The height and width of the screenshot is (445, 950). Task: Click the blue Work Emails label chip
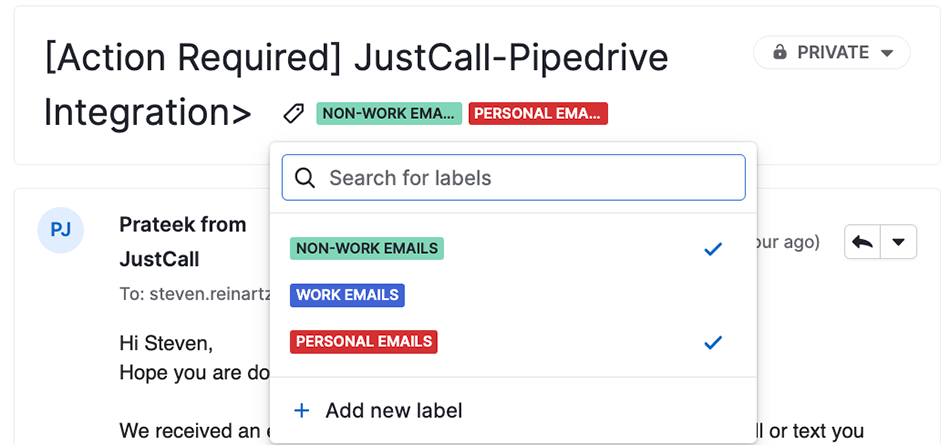347,295
